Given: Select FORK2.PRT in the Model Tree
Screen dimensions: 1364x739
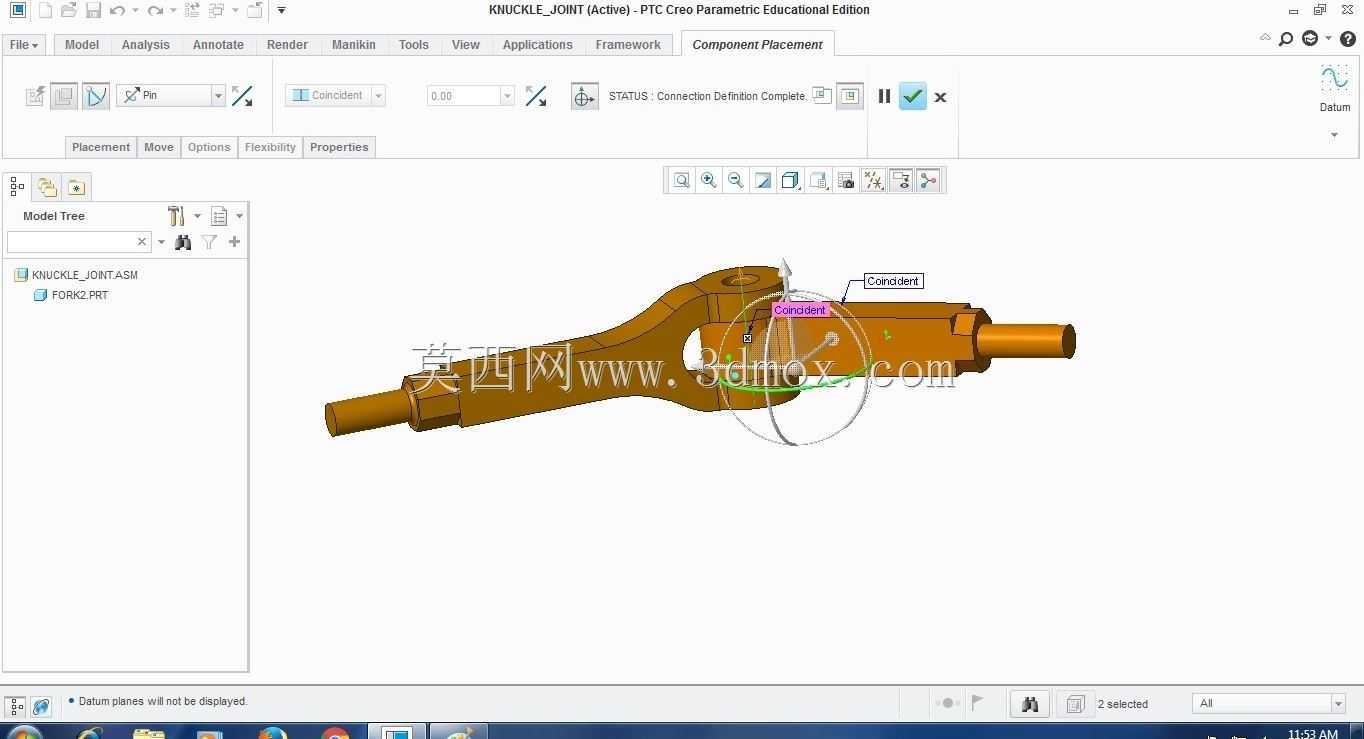Looking at the screenshot, I should pyautogui.click(x=80, y=295).
